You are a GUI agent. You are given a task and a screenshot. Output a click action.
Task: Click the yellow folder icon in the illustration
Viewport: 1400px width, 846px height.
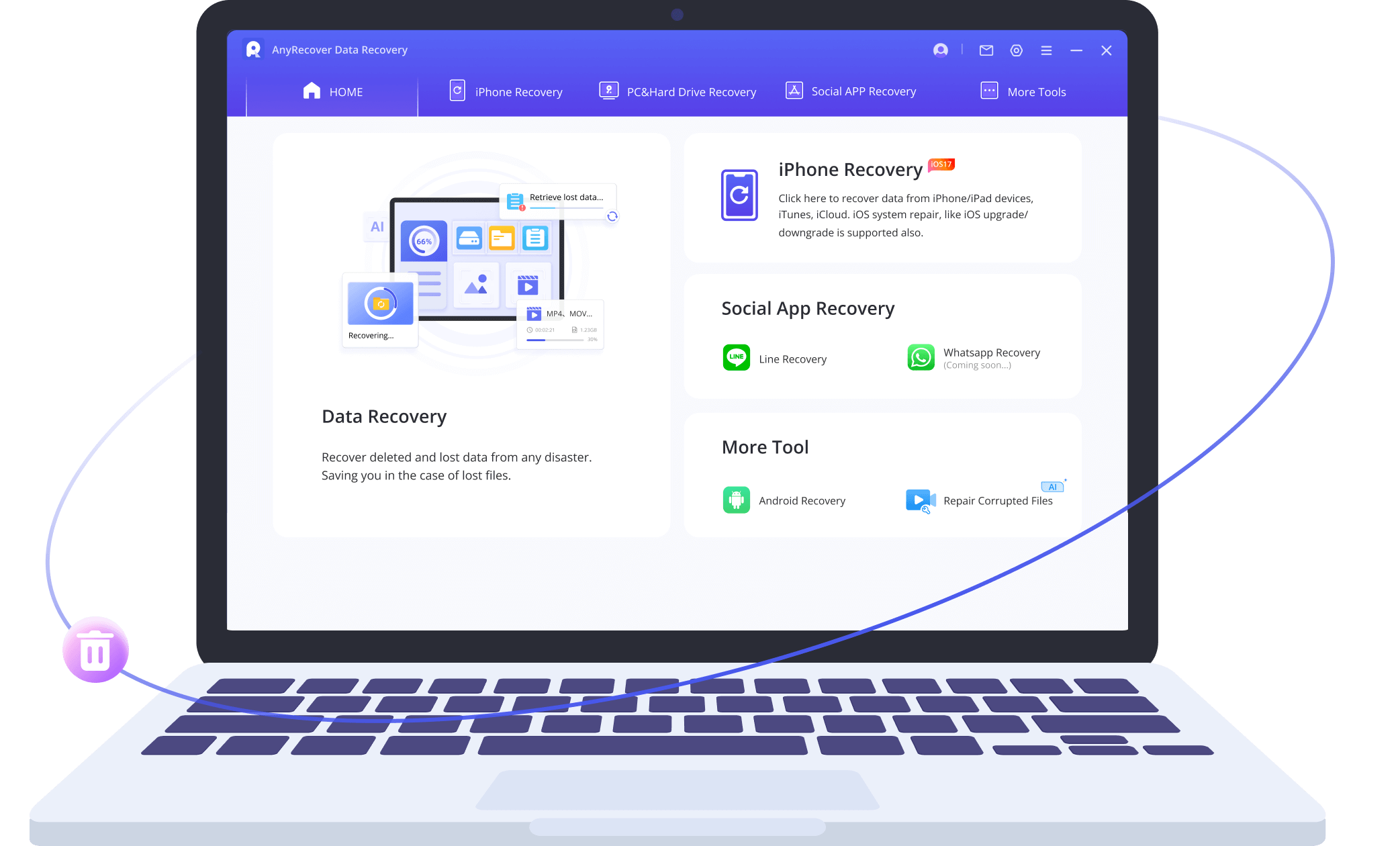tap(502, 238)
